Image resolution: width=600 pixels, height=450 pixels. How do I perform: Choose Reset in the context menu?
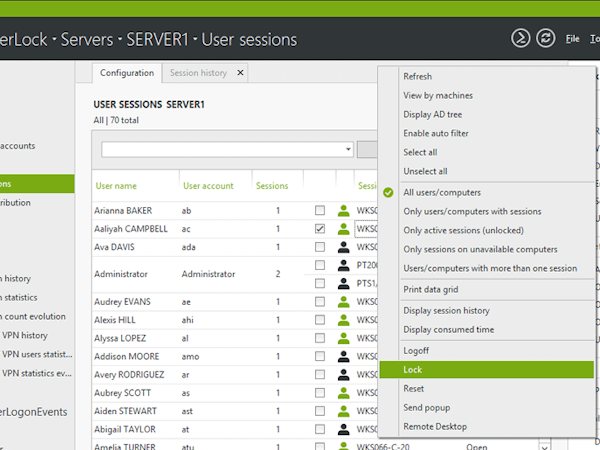(x=413, y=388)
